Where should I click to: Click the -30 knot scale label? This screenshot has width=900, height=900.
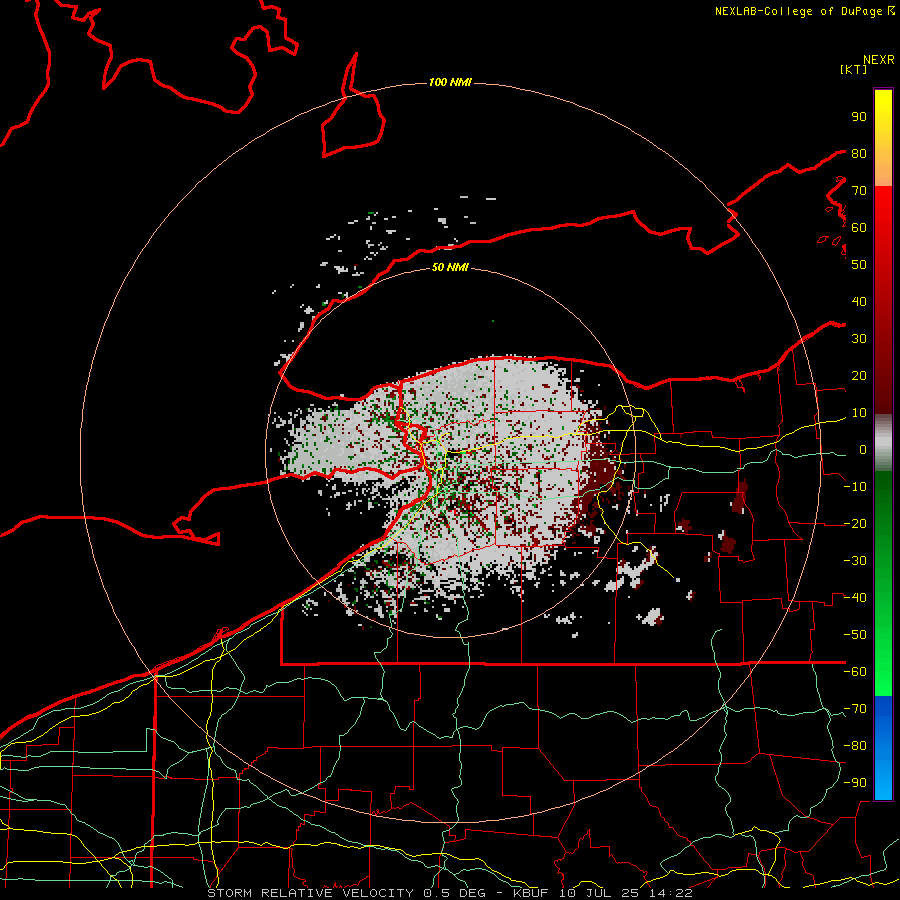[x=855, y=561]
